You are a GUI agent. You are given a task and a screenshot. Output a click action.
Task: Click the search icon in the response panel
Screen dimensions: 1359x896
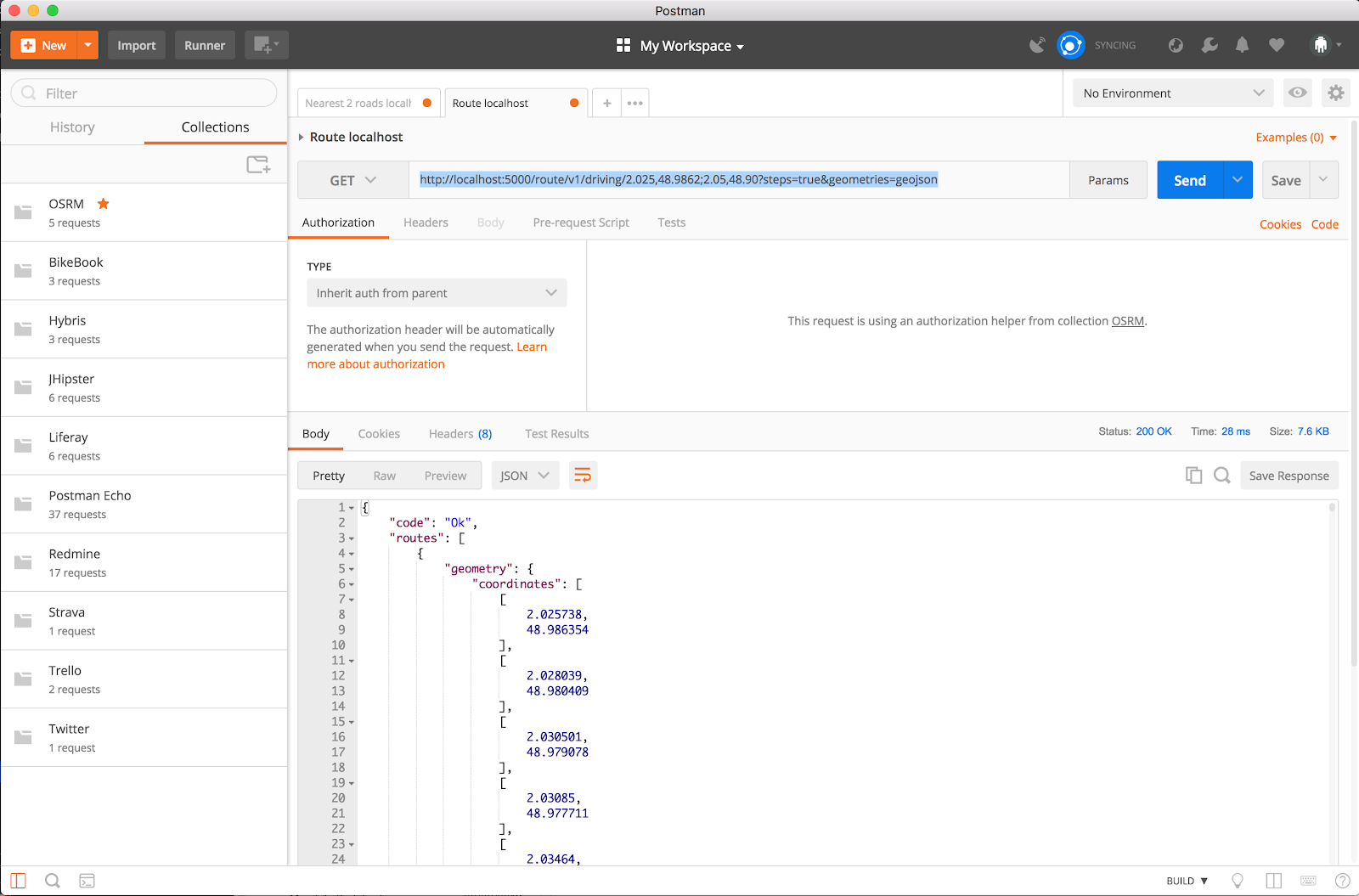click(x=1221, y=476)
